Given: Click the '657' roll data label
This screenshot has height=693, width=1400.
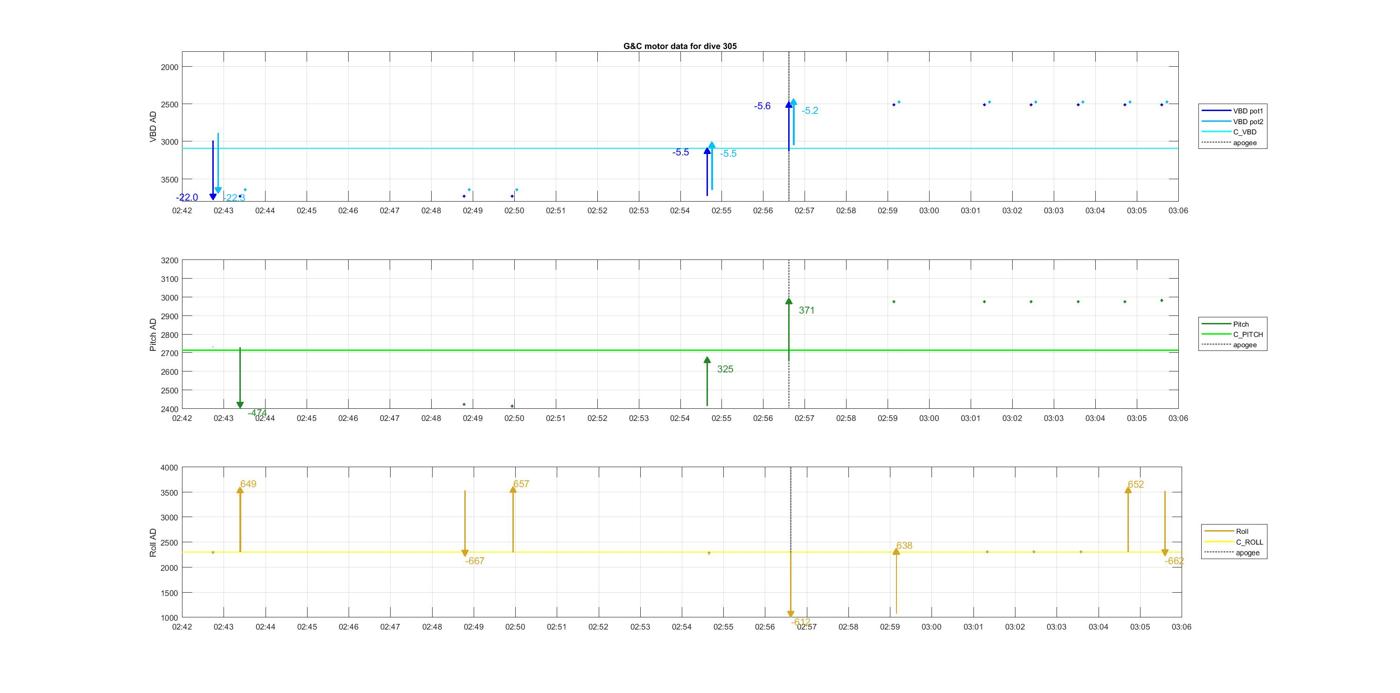Looking at the screenshot, I should pyautogui.click(x=521, y=484).
